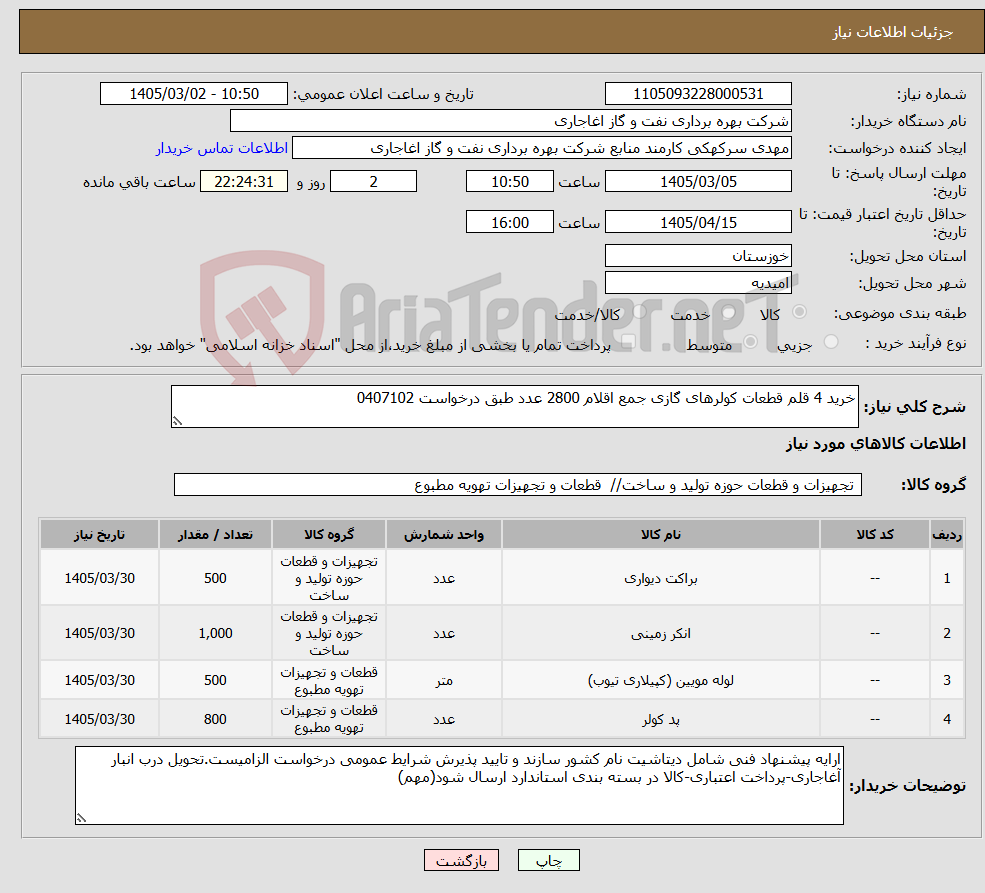Click the request creator name field

(541, 148)
